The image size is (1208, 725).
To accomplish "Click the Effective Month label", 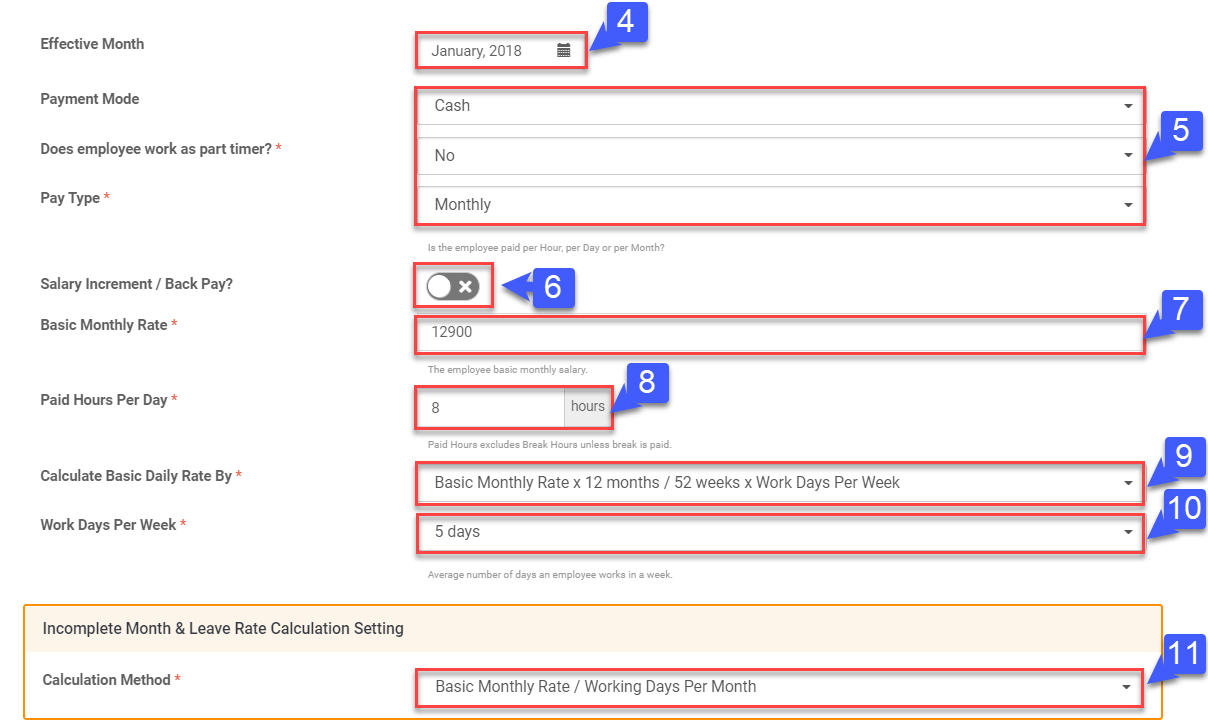I will 92,44.
